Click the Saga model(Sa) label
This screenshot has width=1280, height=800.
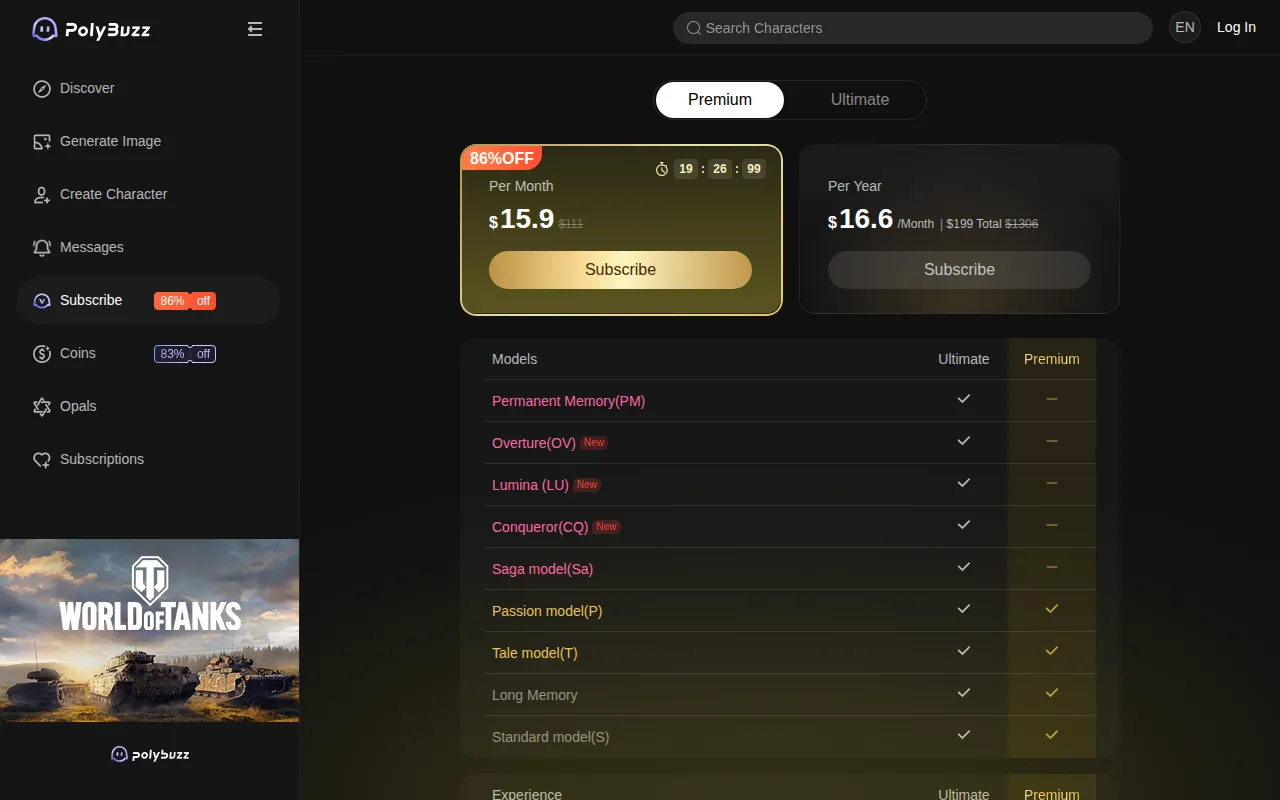pyautogui.click(x=543, y=569)
